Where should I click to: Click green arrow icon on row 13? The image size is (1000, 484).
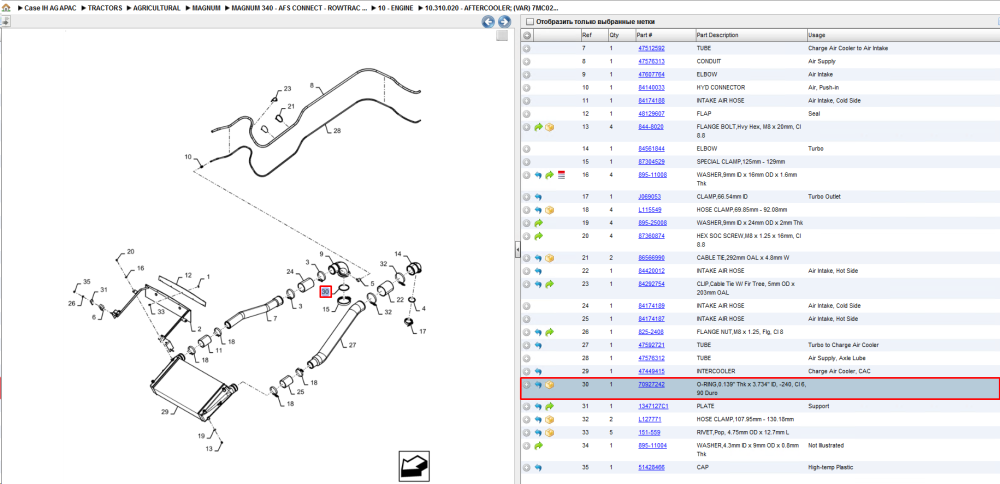click(538, 128)
